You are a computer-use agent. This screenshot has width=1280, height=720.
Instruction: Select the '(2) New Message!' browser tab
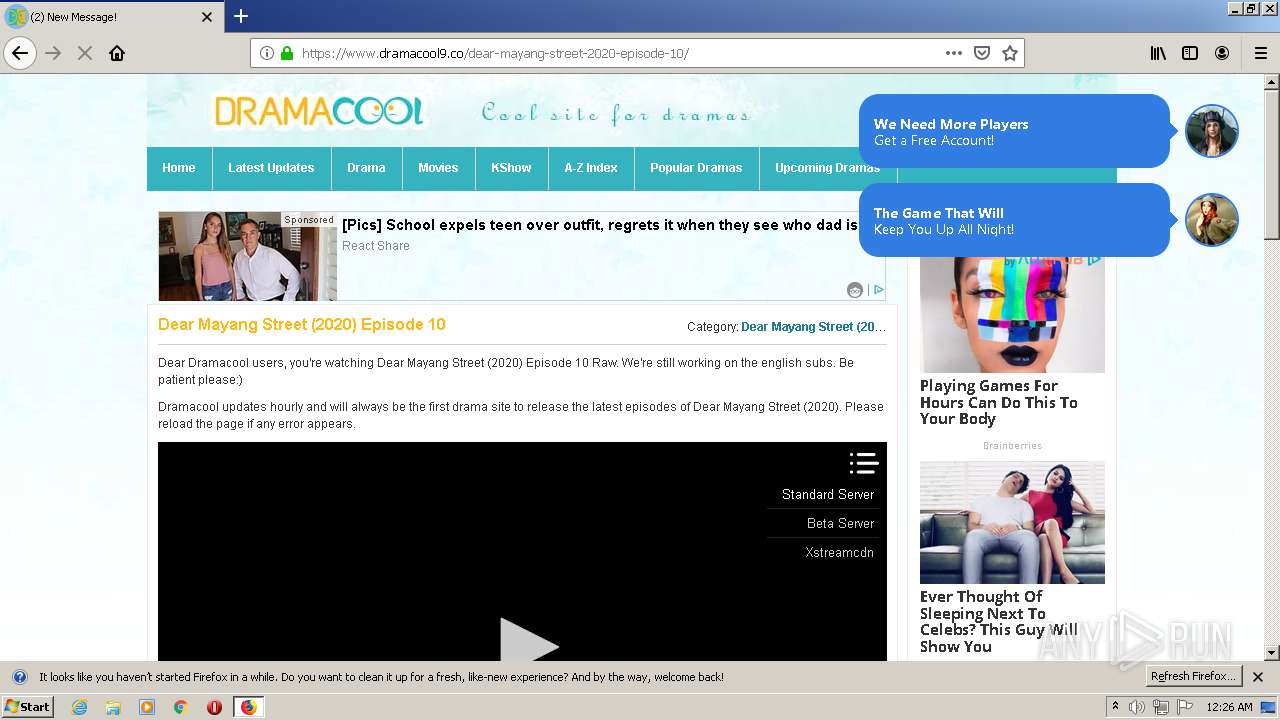coord(110,17)
